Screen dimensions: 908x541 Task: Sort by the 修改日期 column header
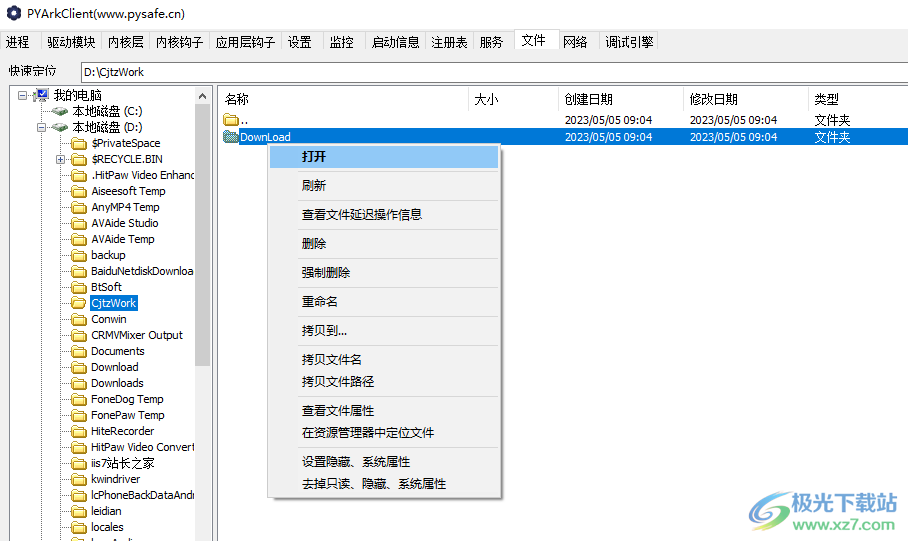pos(746,100)
